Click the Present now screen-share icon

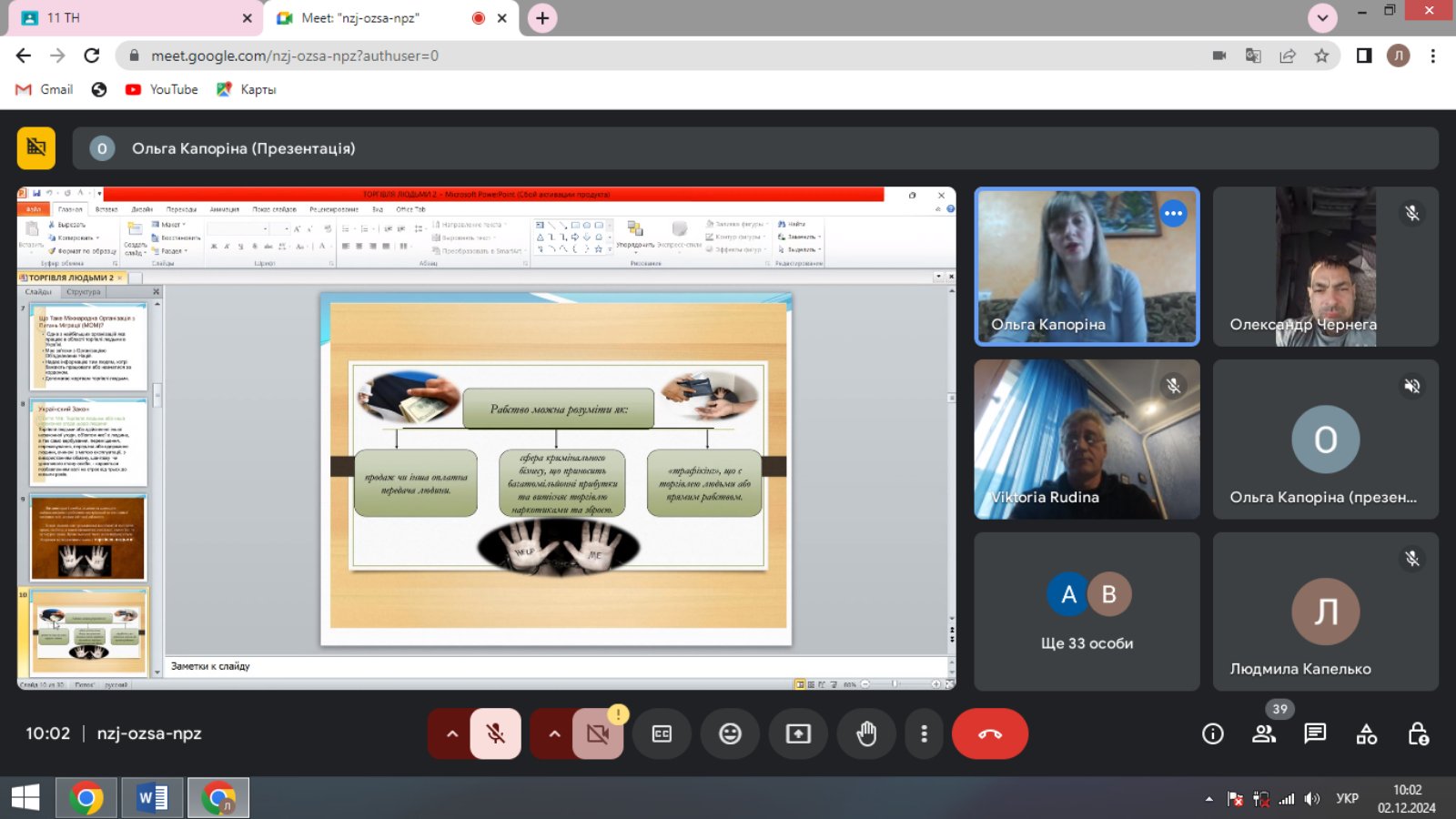pos(798,733)
